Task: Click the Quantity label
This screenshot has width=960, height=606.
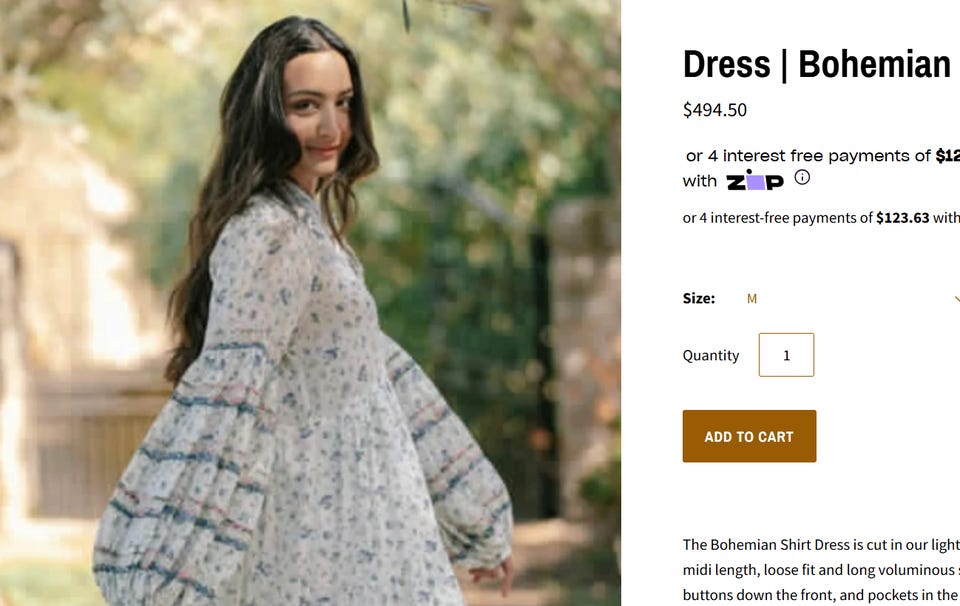Action: click(711, 355)
